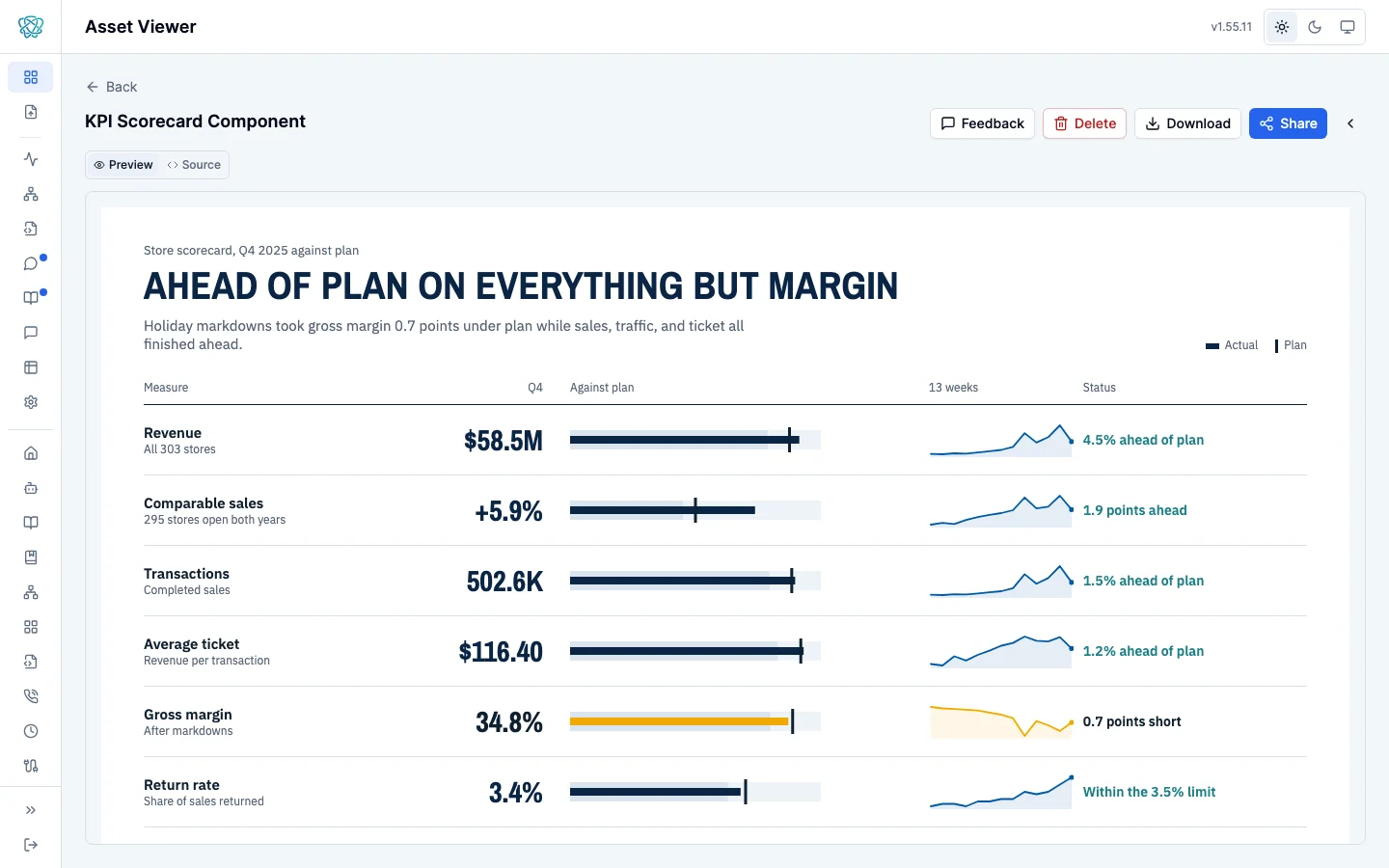Open the robot icon in sidebar
This screenshot has width=1389, height=868.
point(31,488)
